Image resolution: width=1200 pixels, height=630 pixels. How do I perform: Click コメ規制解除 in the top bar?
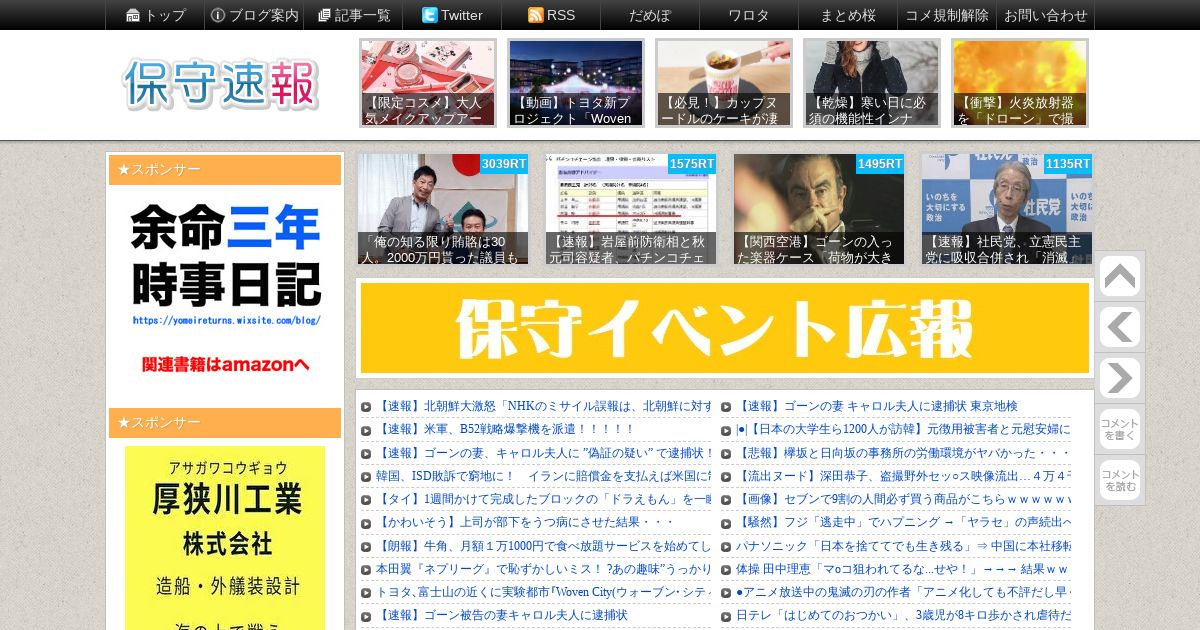click(x=947, y=15)
